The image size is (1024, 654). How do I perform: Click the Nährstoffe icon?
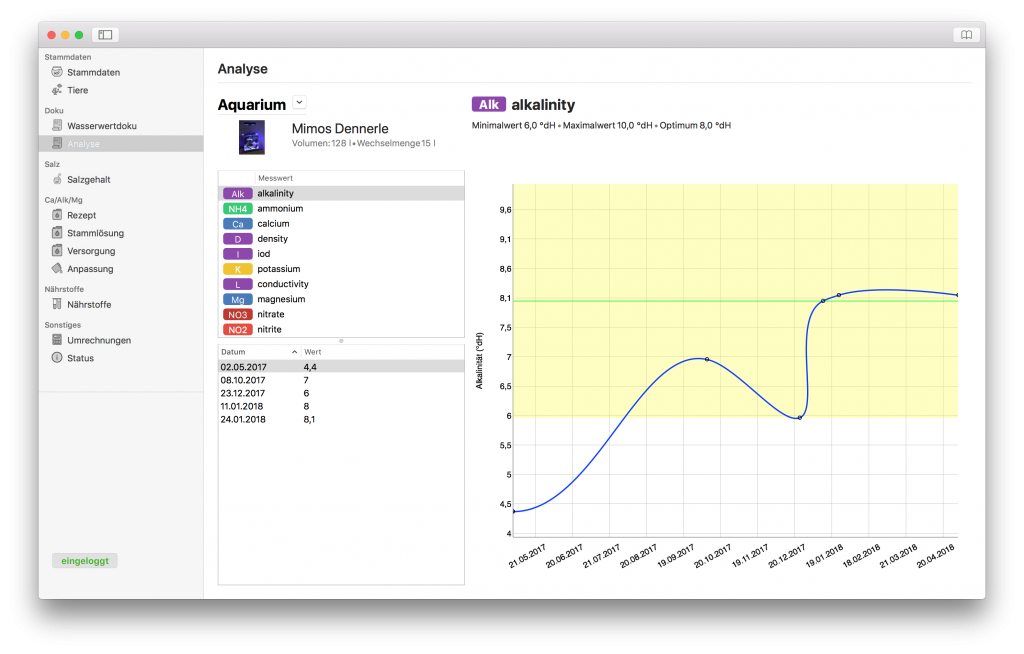pyautogui.click(x=57, y=304)
